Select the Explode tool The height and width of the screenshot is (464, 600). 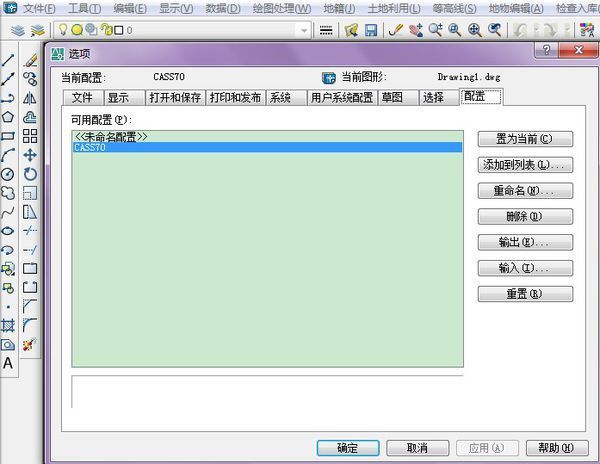point(30,344)
